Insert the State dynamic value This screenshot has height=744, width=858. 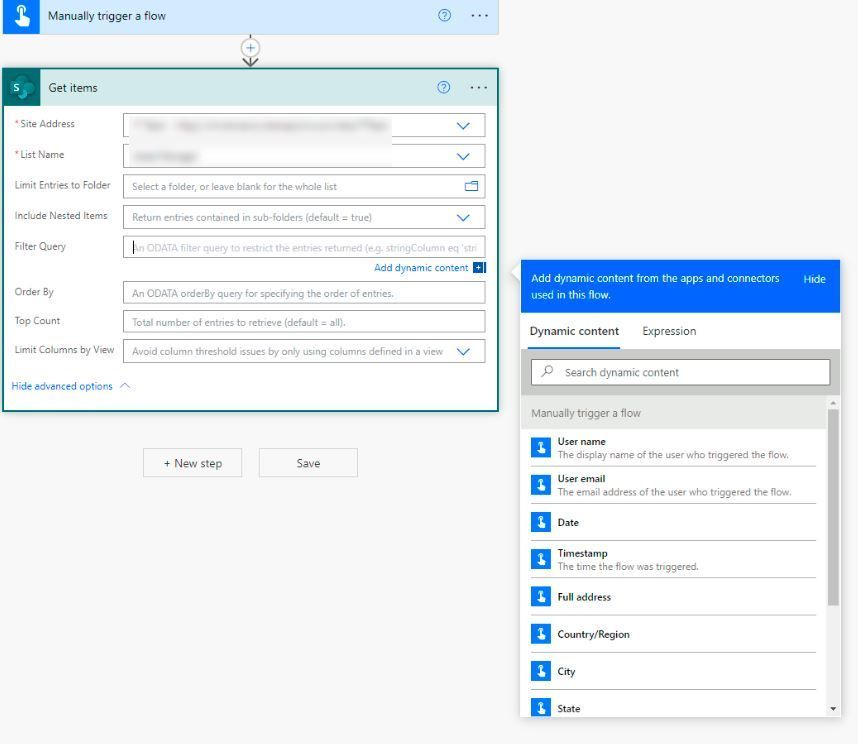coord(673,706)
